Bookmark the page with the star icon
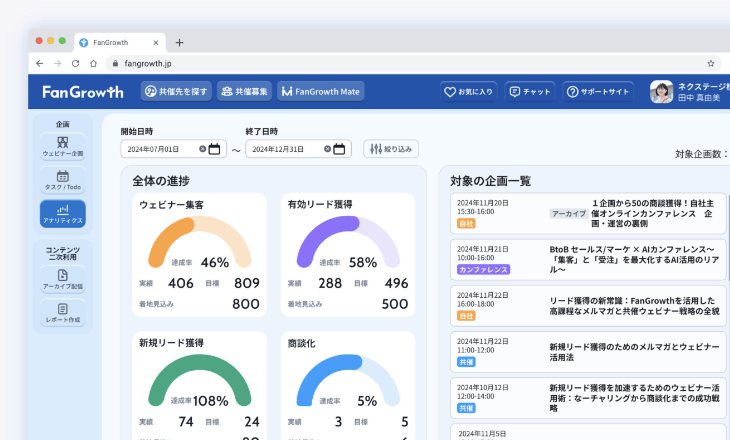730x440 pixels. point(710,63)
